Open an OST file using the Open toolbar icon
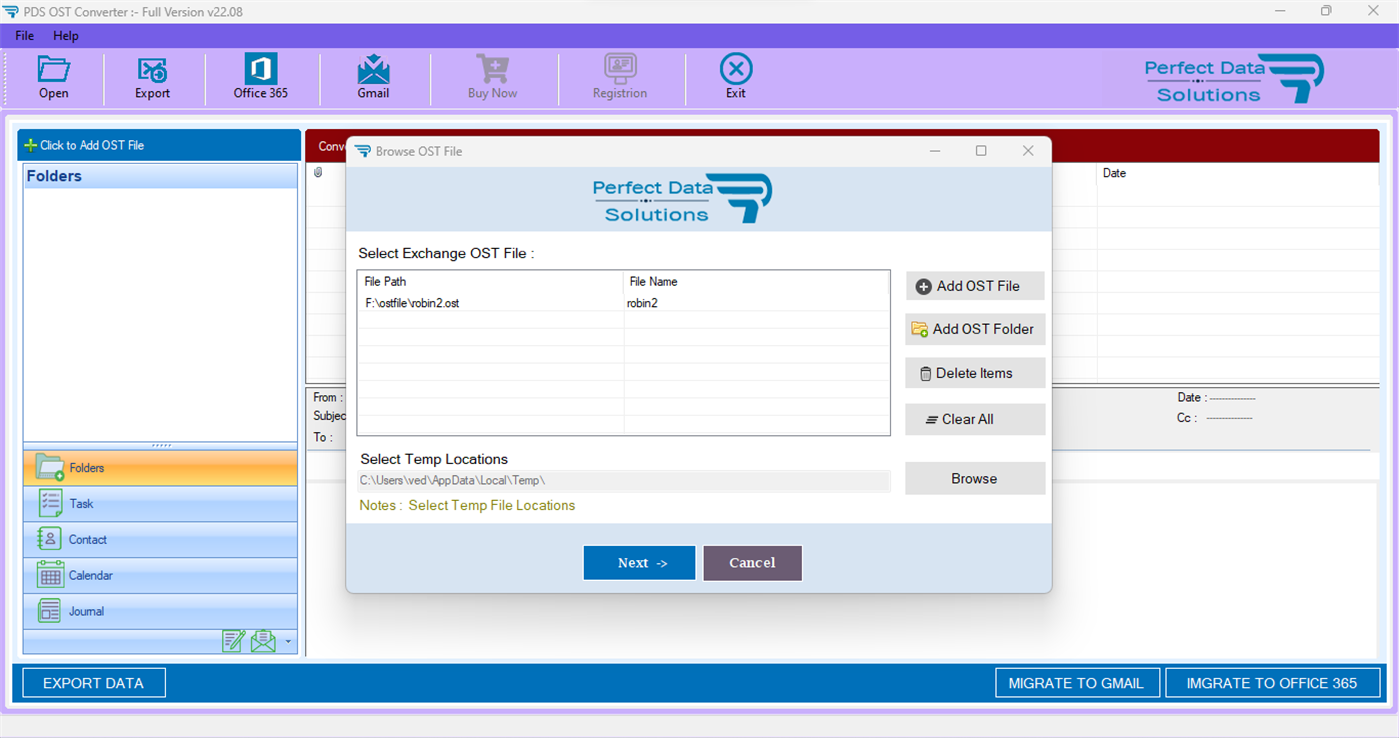This screenshot has height=738, width=1399. (x=53, y=76)
